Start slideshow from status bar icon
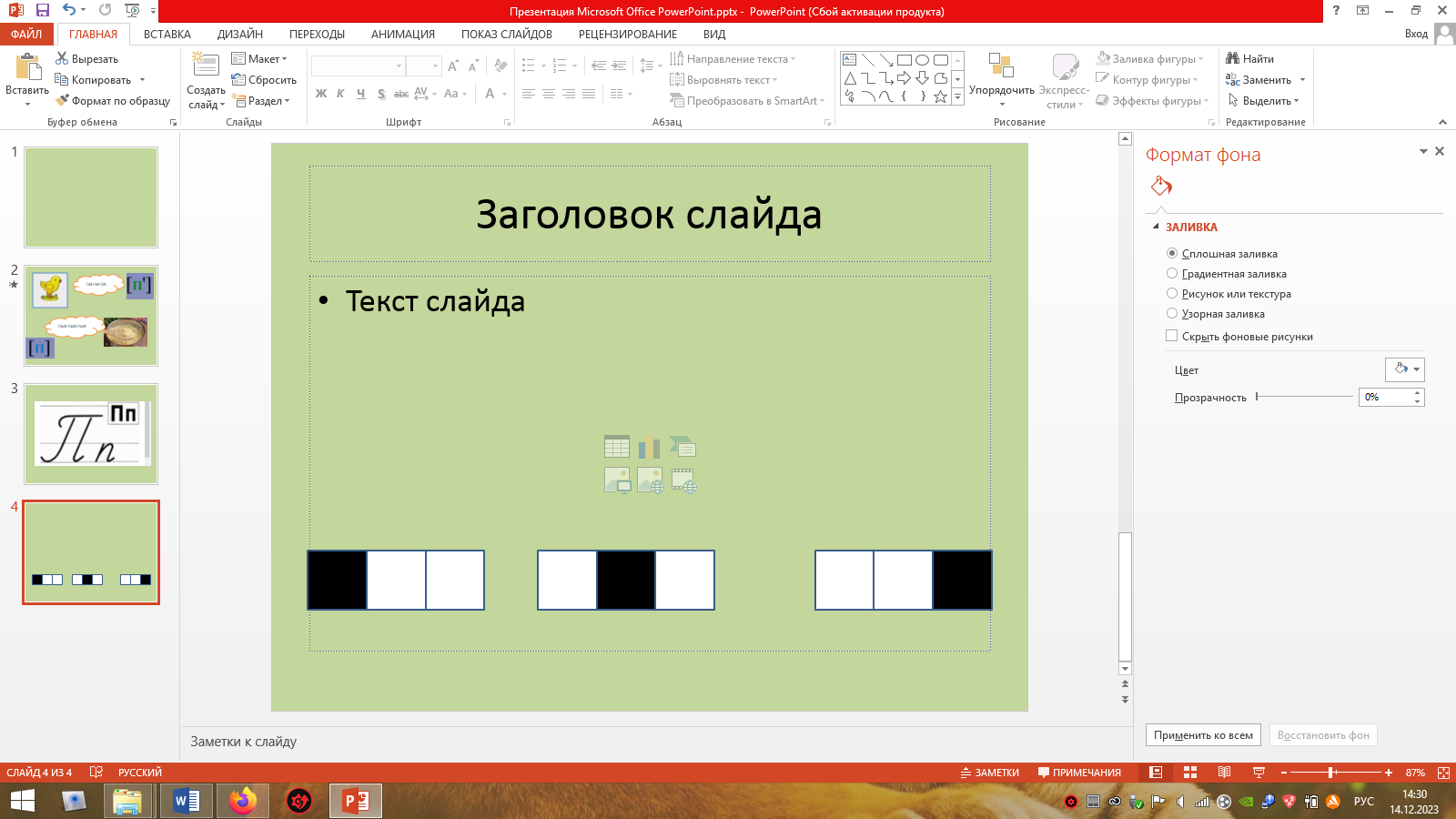 1259,773
